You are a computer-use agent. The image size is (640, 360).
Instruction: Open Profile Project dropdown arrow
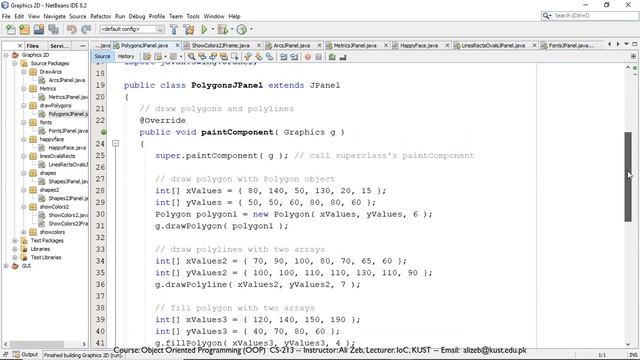[251, 29]
